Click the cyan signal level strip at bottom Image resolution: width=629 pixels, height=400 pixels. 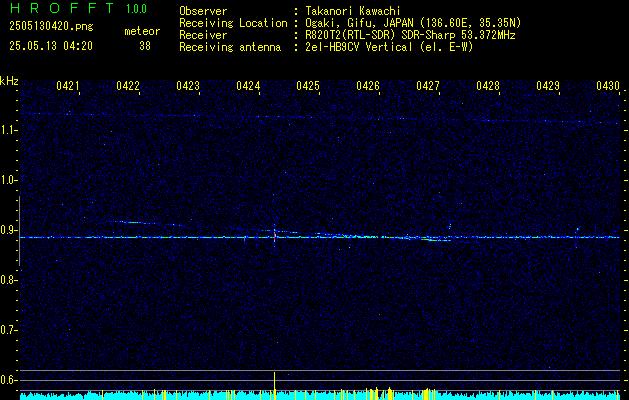tap(320, 395)
